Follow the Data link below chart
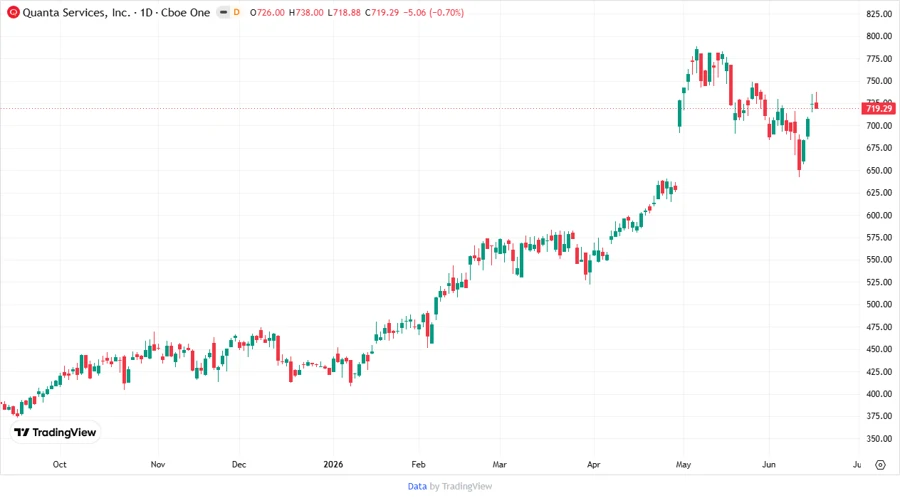900x498 pixels. pyautogui.click(x=417, y=486)
